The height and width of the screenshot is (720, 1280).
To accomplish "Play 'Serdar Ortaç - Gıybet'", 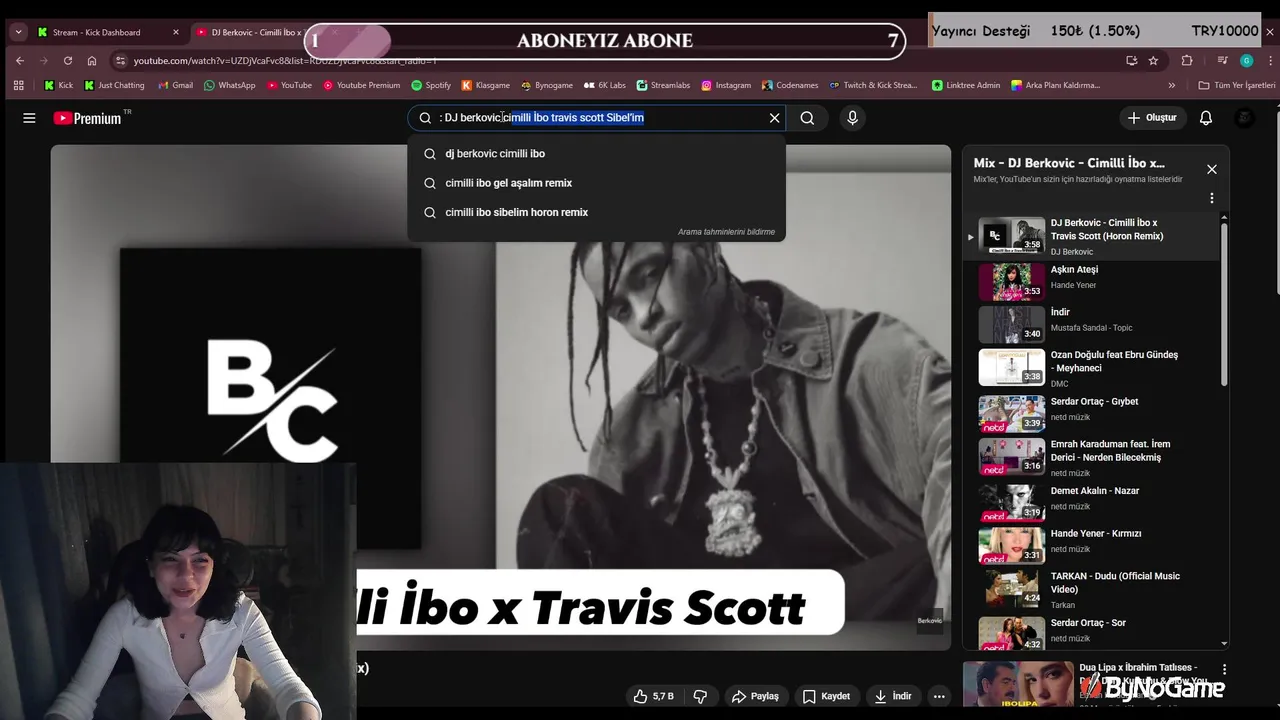I will coord(1090,412).
